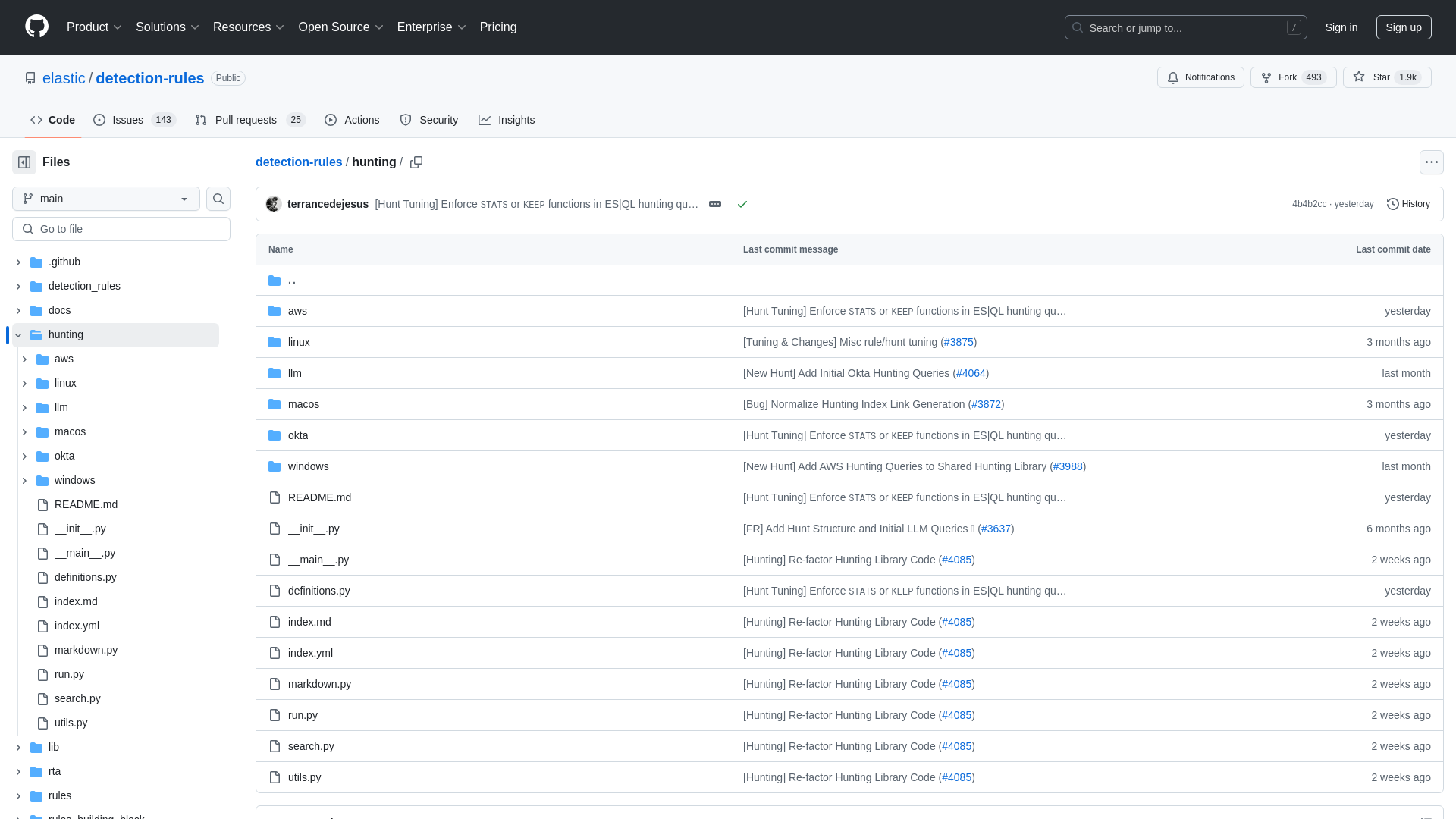The width and height of the screenshot is (1456, 819).
Task: Open the Product dropdown menu
Action: click(94, 27)
